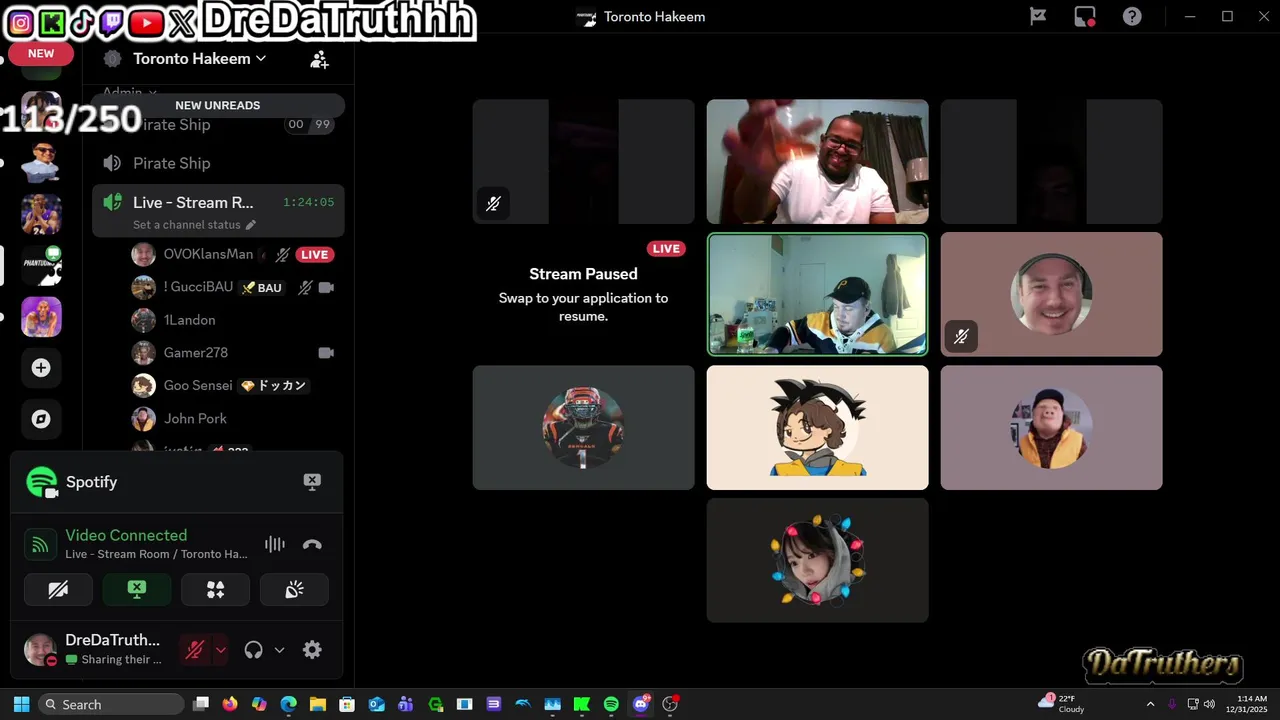Open the Windows Start menu
Image resolution: width=1280 pixels, height=720 pixels.
[x=21, y=704]
